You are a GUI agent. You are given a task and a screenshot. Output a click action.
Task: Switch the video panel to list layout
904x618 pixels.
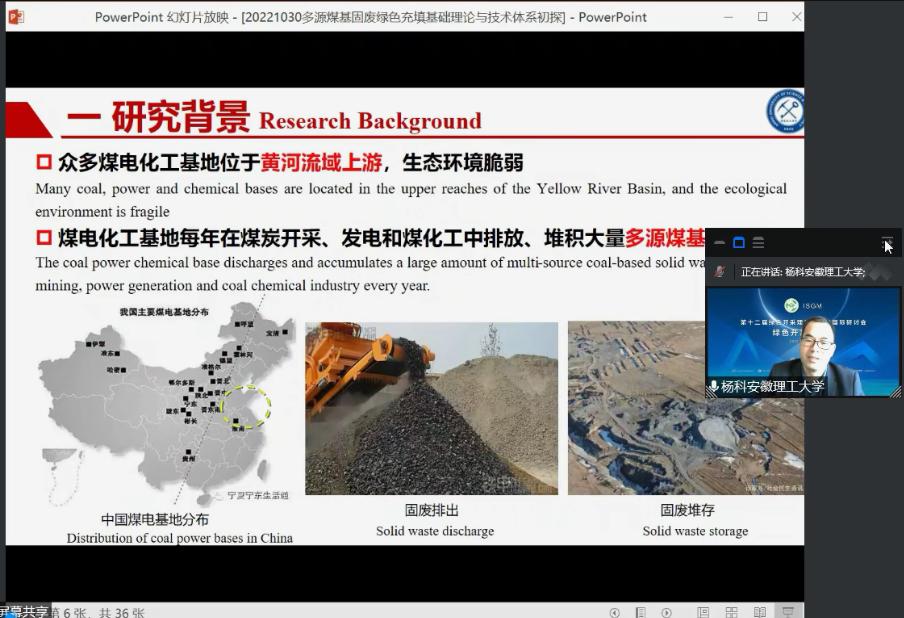point(758,243)
